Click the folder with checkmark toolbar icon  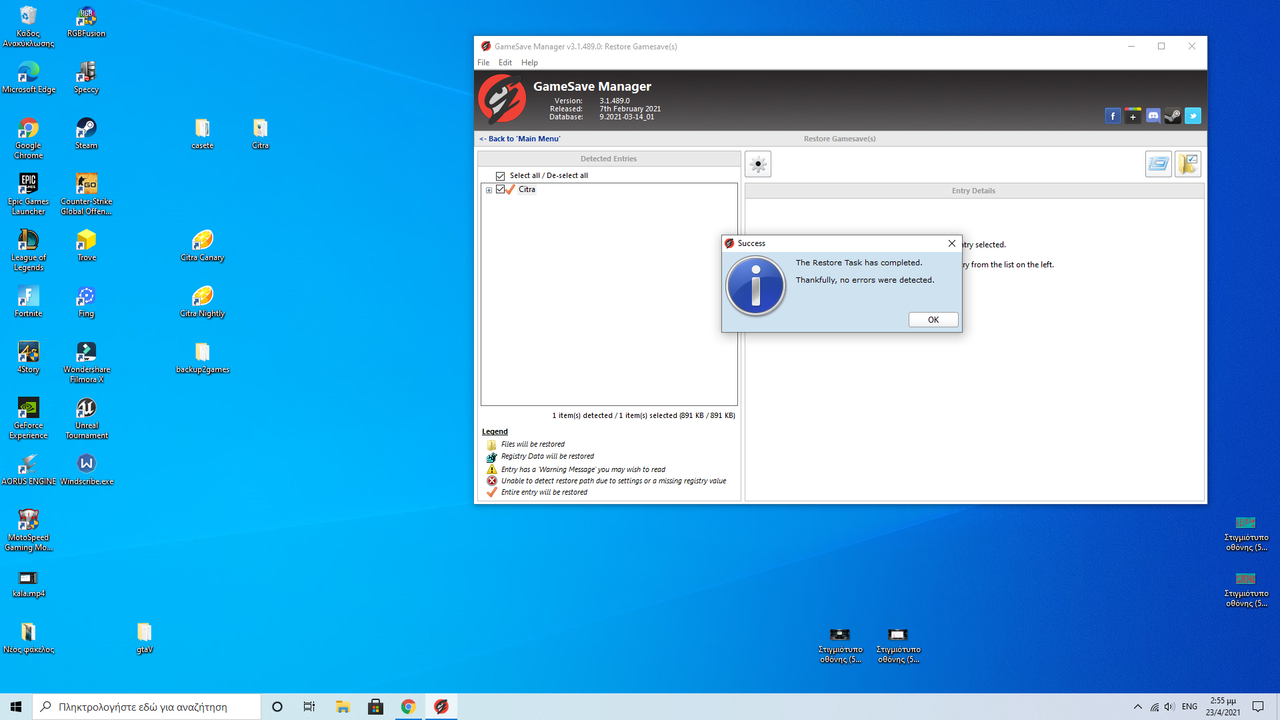click(x=1188, y=164)
